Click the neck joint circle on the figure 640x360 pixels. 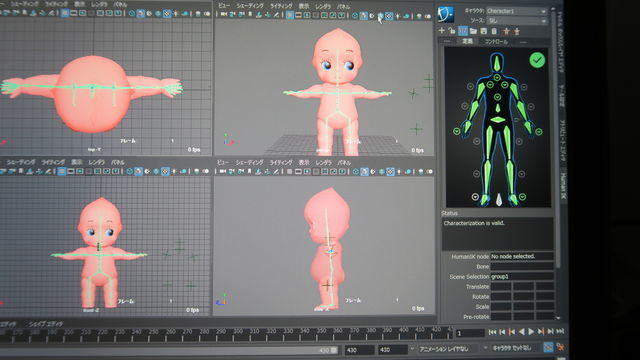point(497,78)
